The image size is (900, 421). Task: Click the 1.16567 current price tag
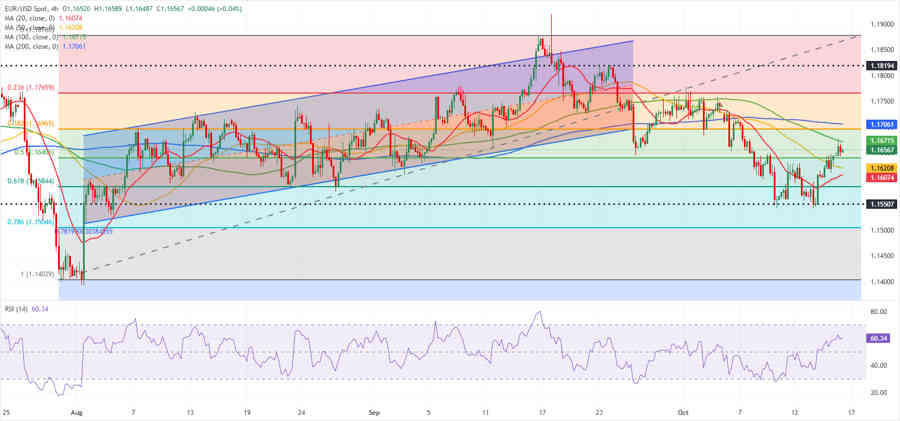(x=882, y=150)
